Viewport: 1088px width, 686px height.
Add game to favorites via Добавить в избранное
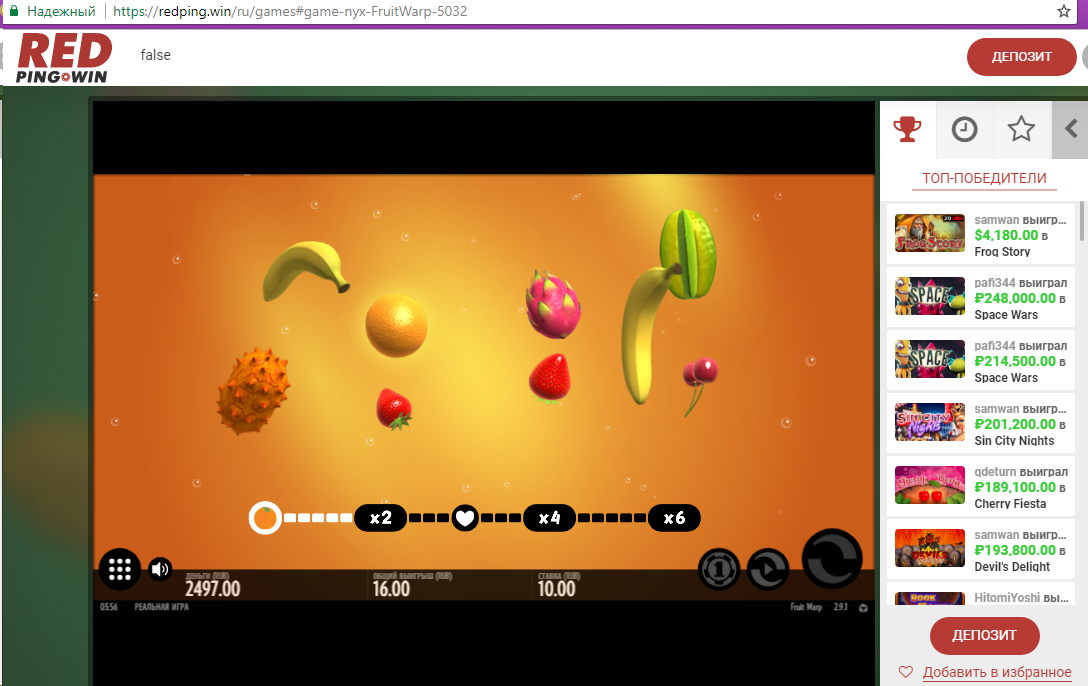(x=996, y=672)
